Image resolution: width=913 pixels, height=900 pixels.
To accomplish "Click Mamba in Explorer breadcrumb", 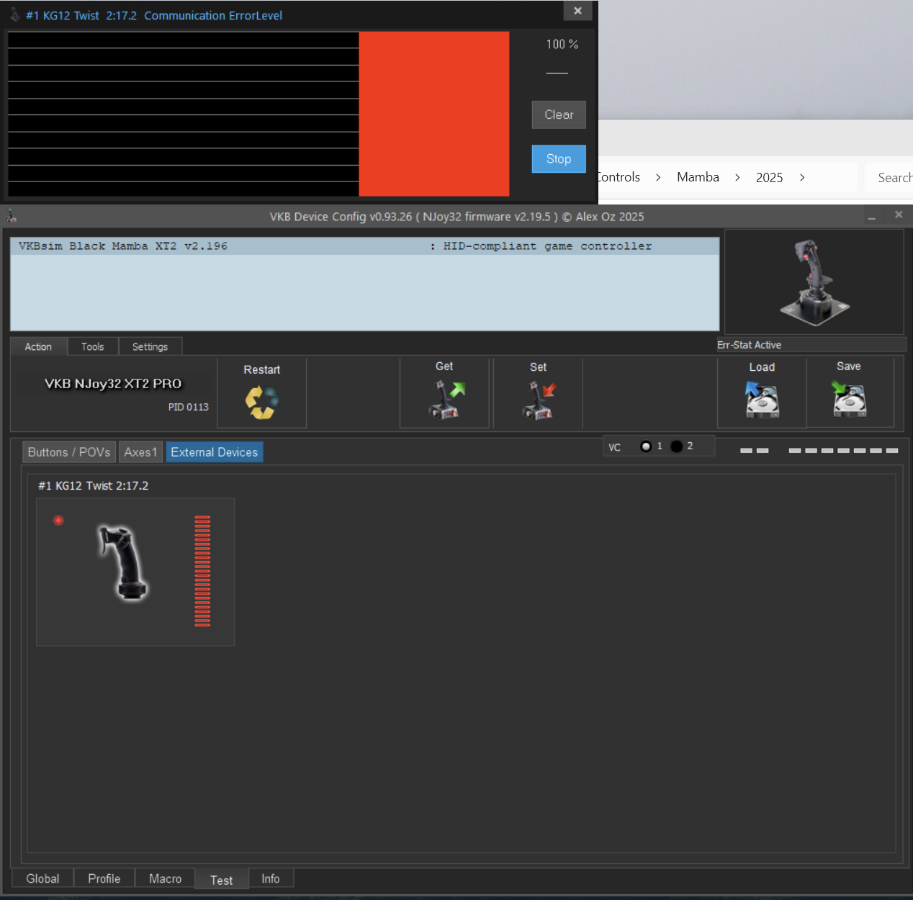I will 698,177.
